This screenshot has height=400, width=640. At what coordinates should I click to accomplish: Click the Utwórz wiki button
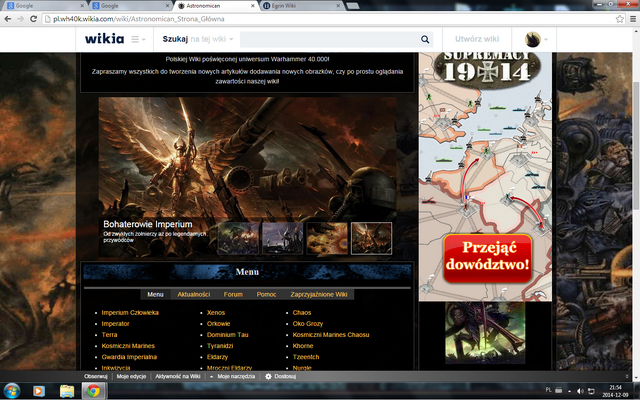477,39
